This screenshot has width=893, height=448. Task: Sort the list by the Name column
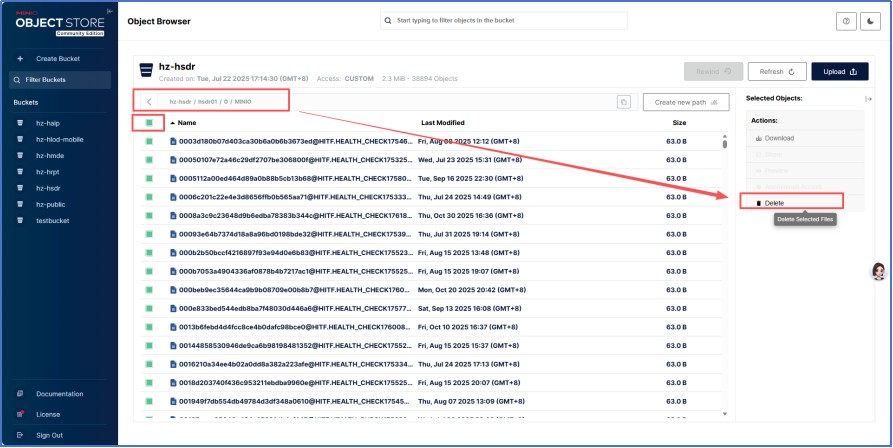186,122
